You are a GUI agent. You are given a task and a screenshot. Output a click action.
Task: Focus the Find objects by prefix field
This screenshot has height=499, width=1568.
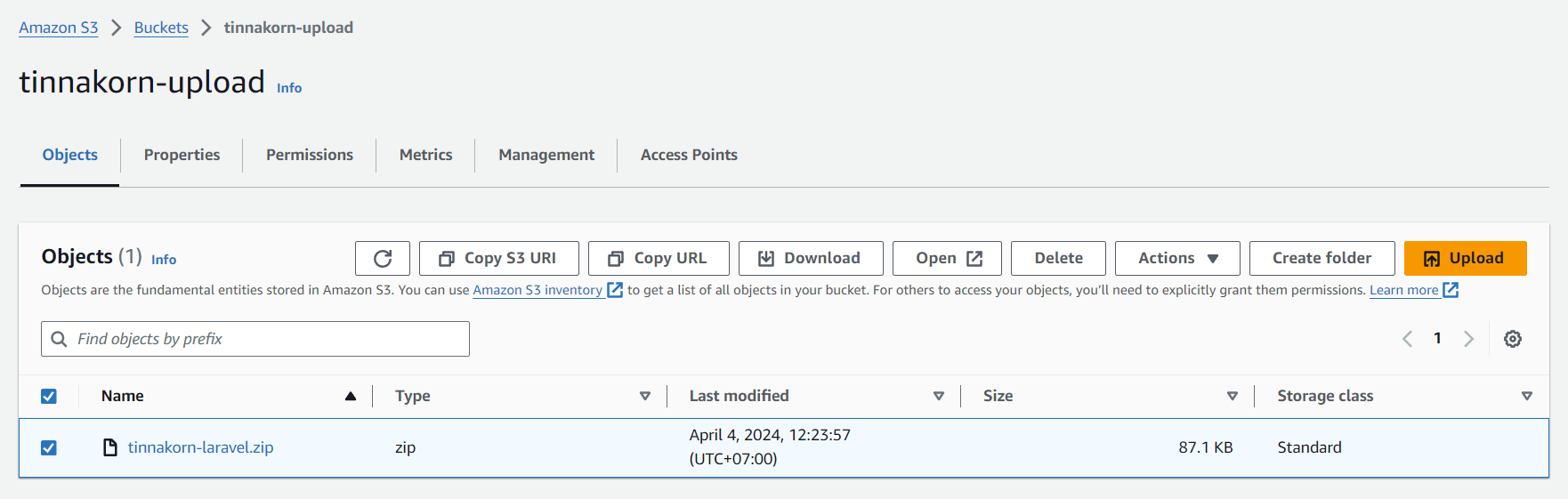255,339
